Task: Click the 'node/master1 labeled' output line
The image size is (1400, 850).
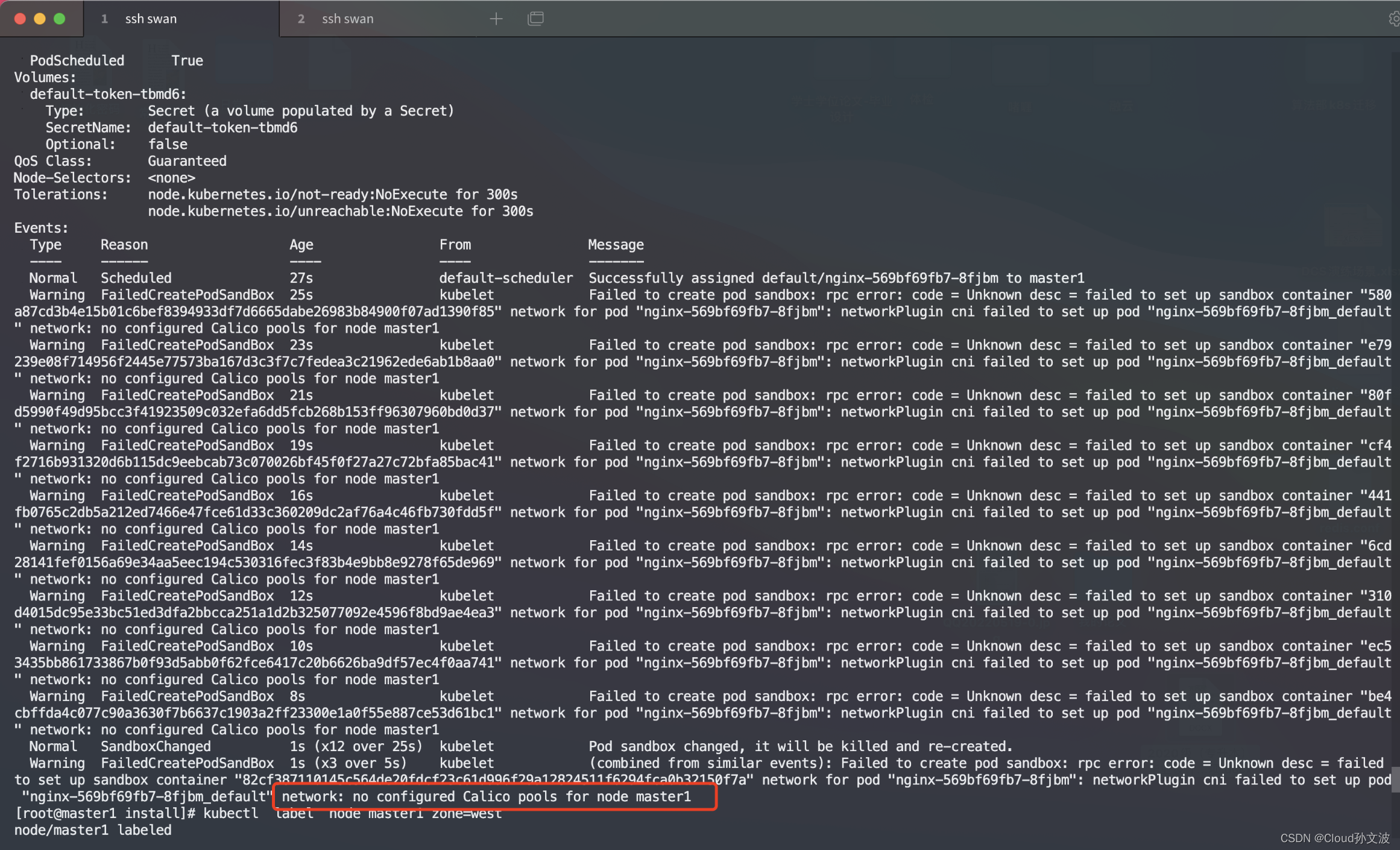Action: tap(92, 831)
